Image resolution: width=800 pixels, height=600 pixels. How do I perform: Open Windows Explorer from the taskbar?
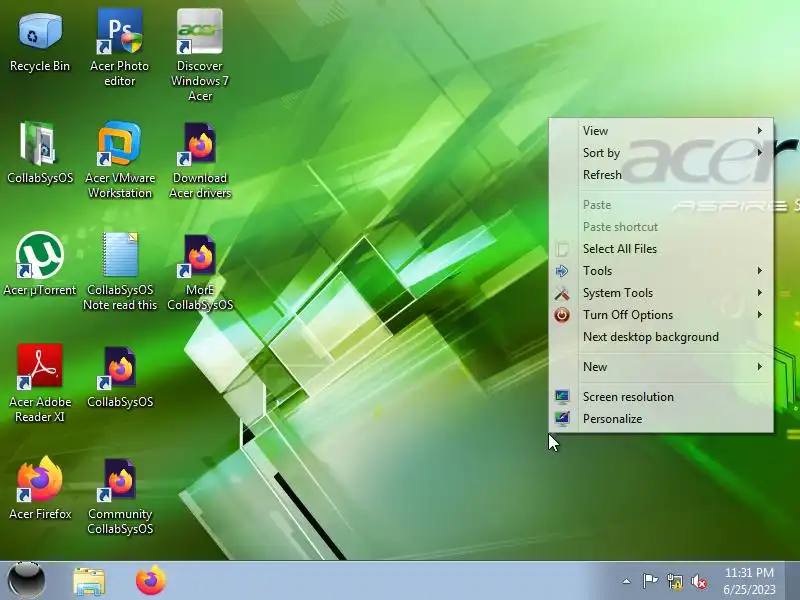pos(89,581)
